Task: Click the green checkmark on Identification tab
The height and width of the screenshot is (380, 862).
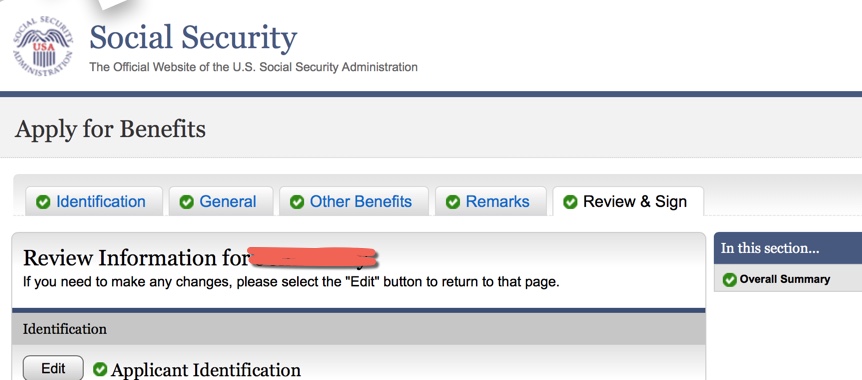Action: 43,202
